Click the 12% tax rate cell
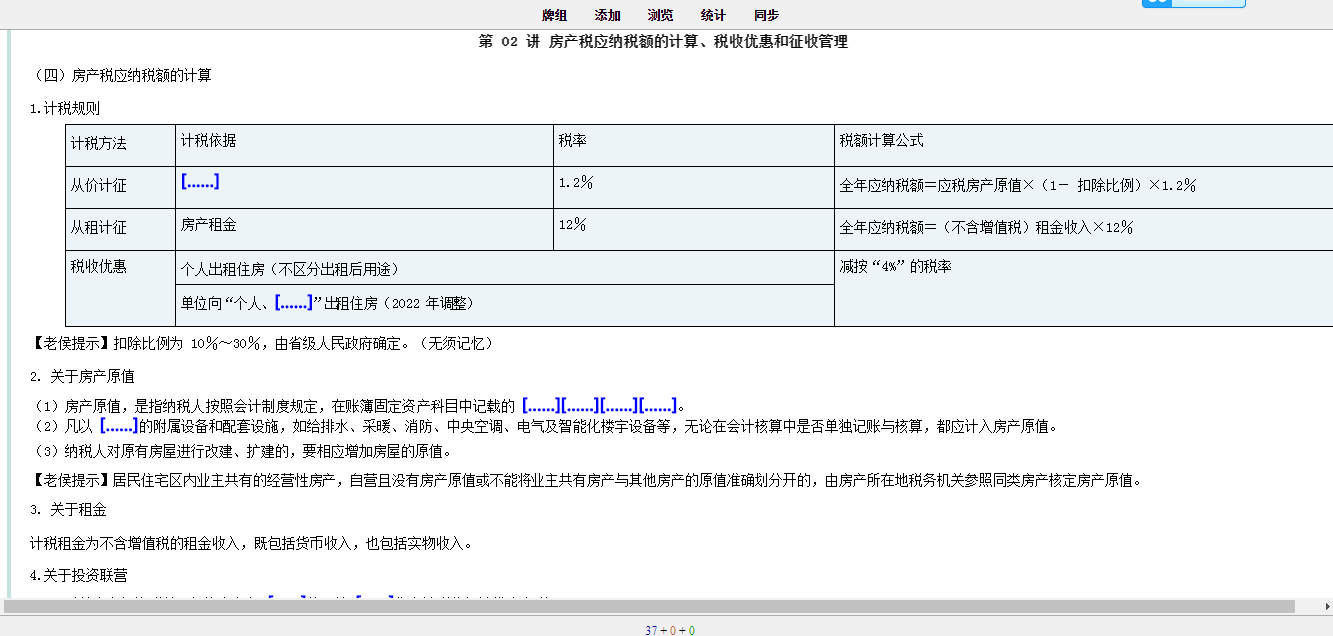Viewport: 1333px width, 636px height. 694,229
